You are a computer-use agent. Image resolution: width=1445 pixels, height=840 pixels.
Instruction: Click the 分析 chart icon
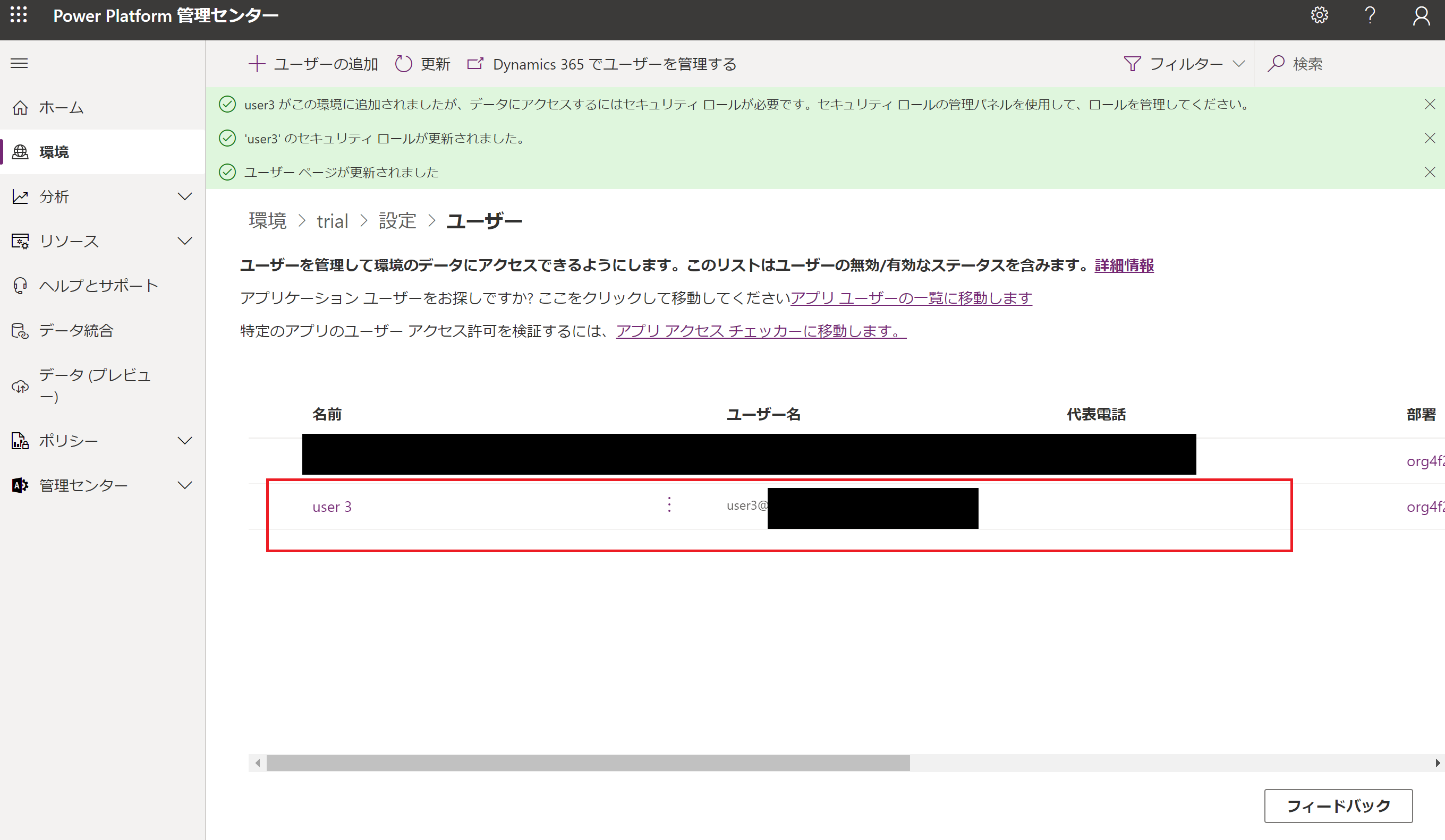click(20, 196)
